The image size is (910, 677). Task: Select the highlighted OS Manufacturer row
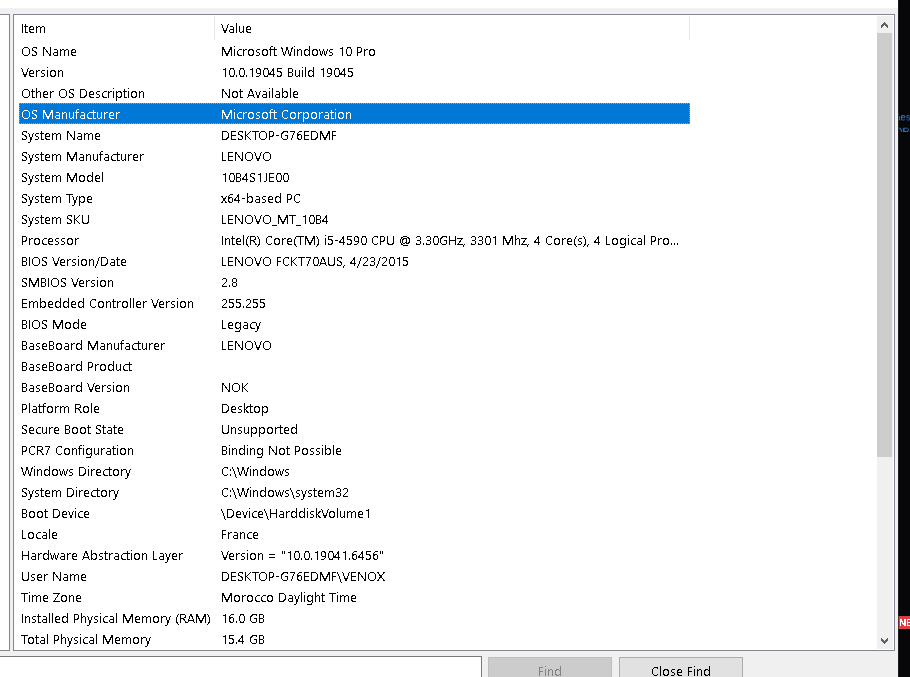pos(354,114)
